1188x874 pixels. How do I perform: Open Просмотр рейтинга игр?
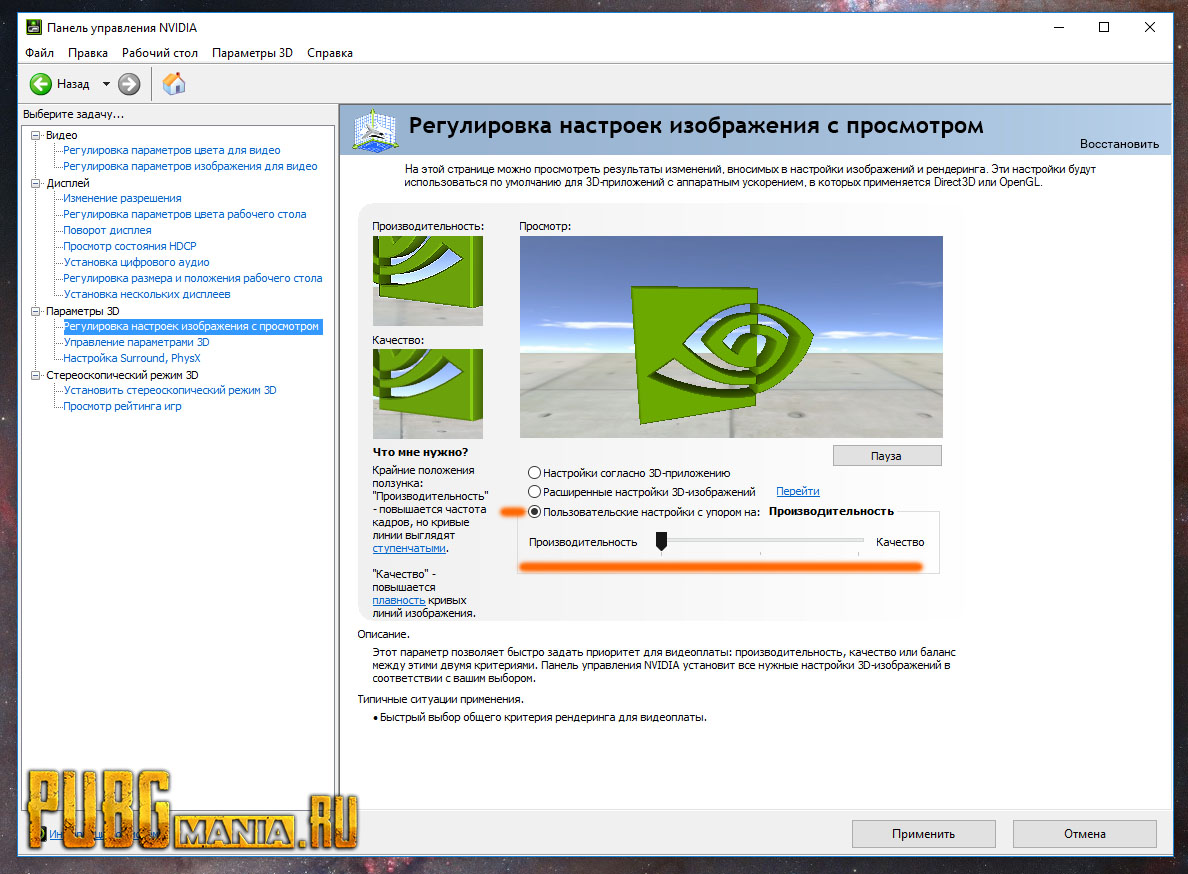(x=122, y=407)
